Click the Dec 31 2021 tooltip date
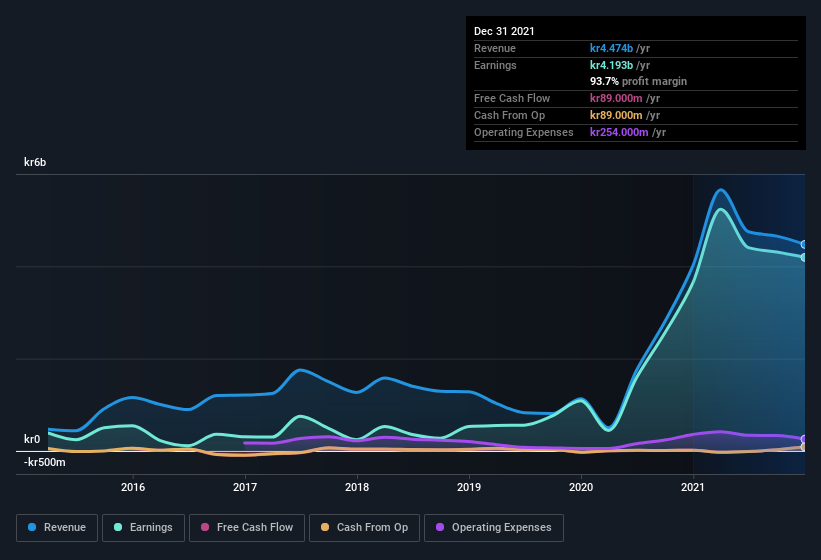The width and height of the screenshot is (821, 560). pyautogui.click(x=504, y=31)
